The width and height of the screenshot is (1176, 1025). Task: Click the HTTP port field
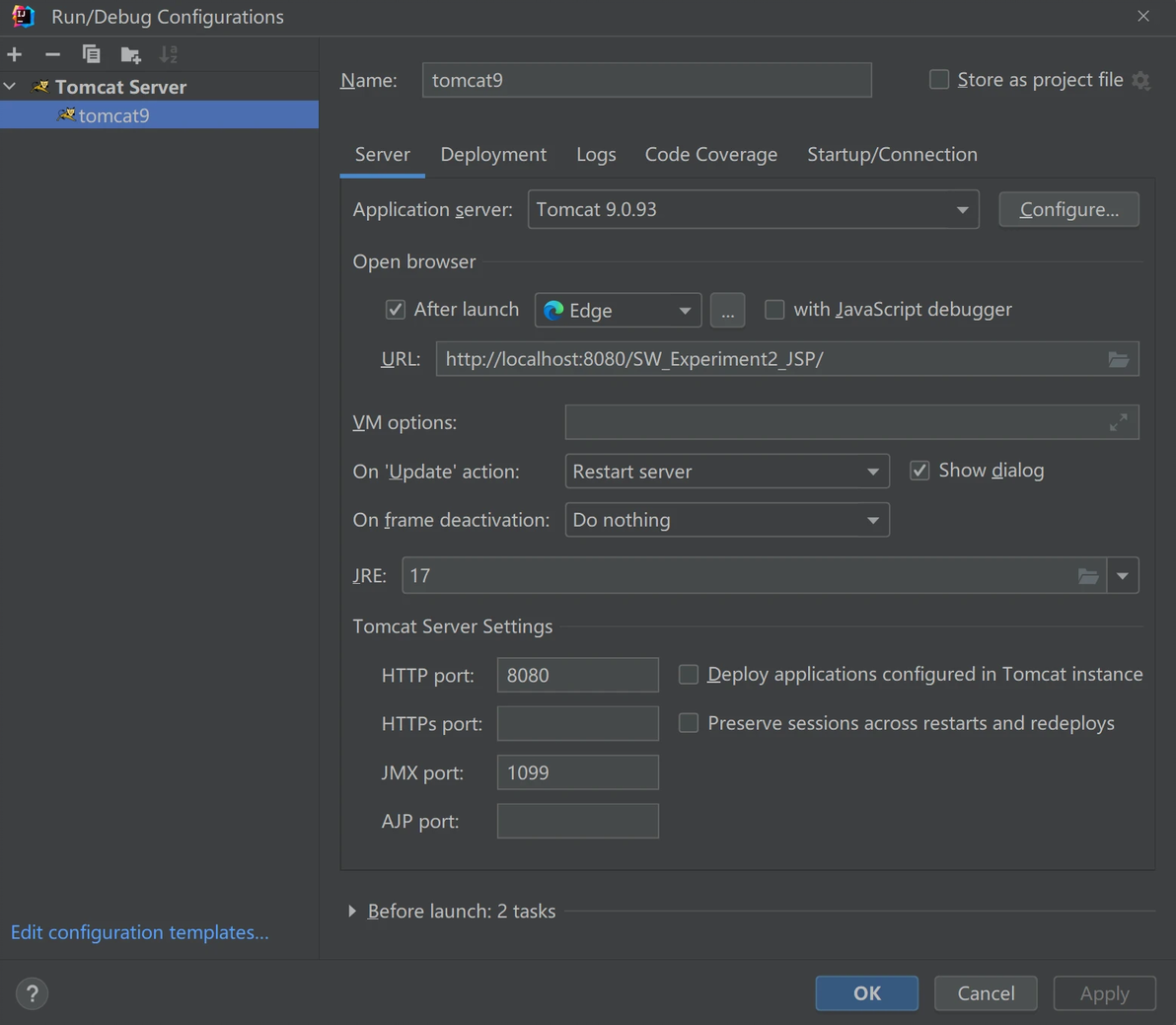[577, 675]
